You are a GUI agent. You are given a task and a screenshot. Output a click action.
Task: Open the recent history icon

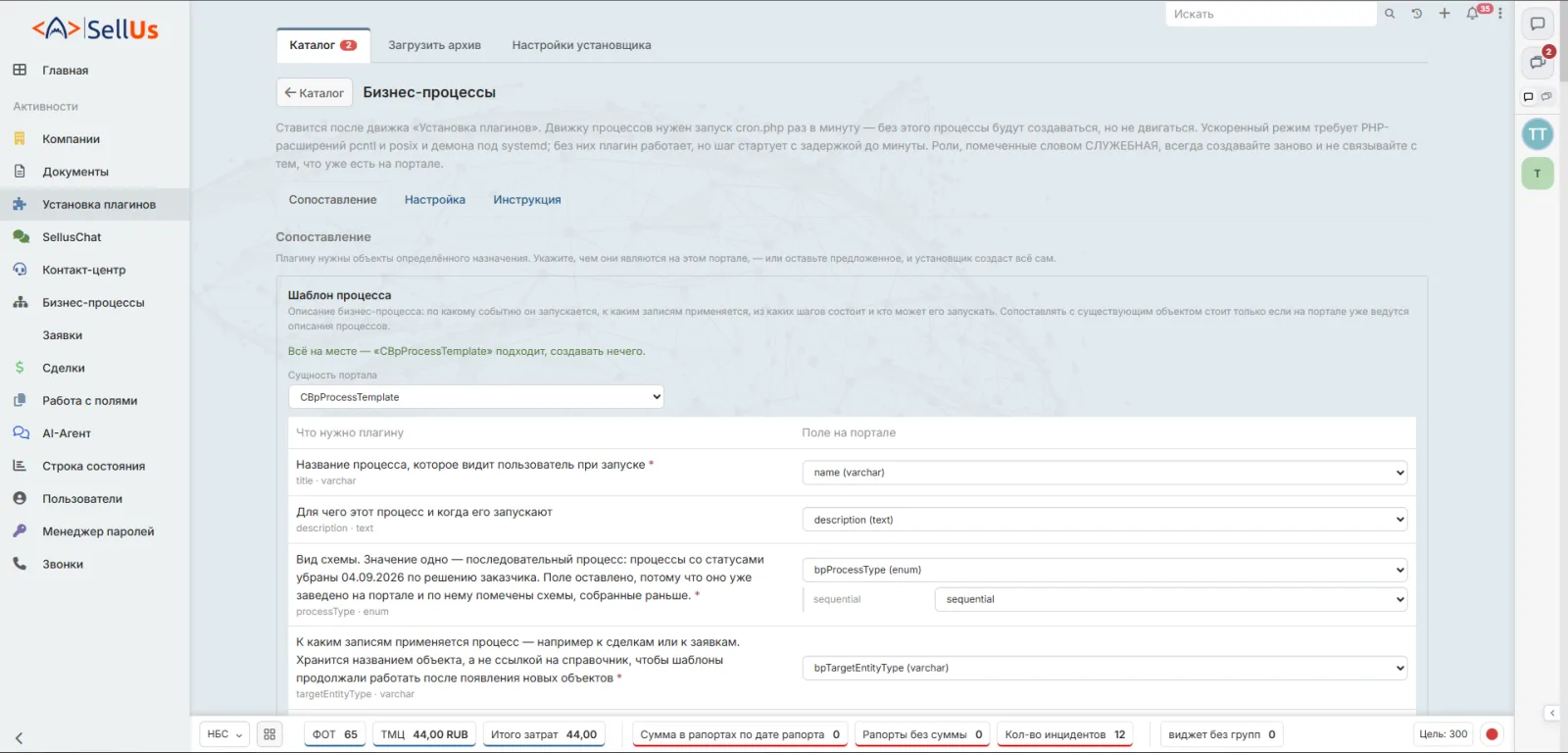[x=1417, y=14]
